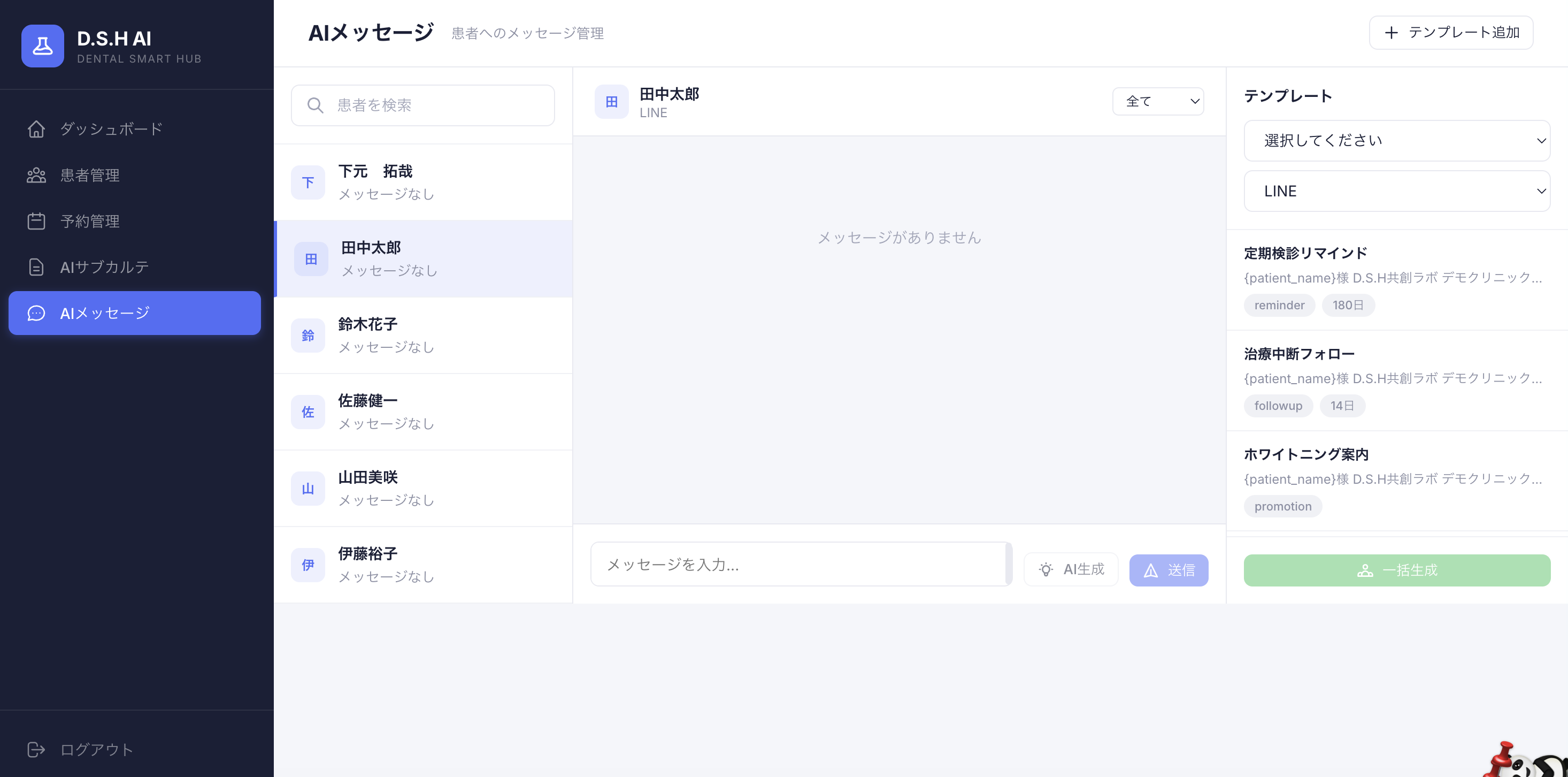Click the AIサブカルテ document icon

(36, 266)
